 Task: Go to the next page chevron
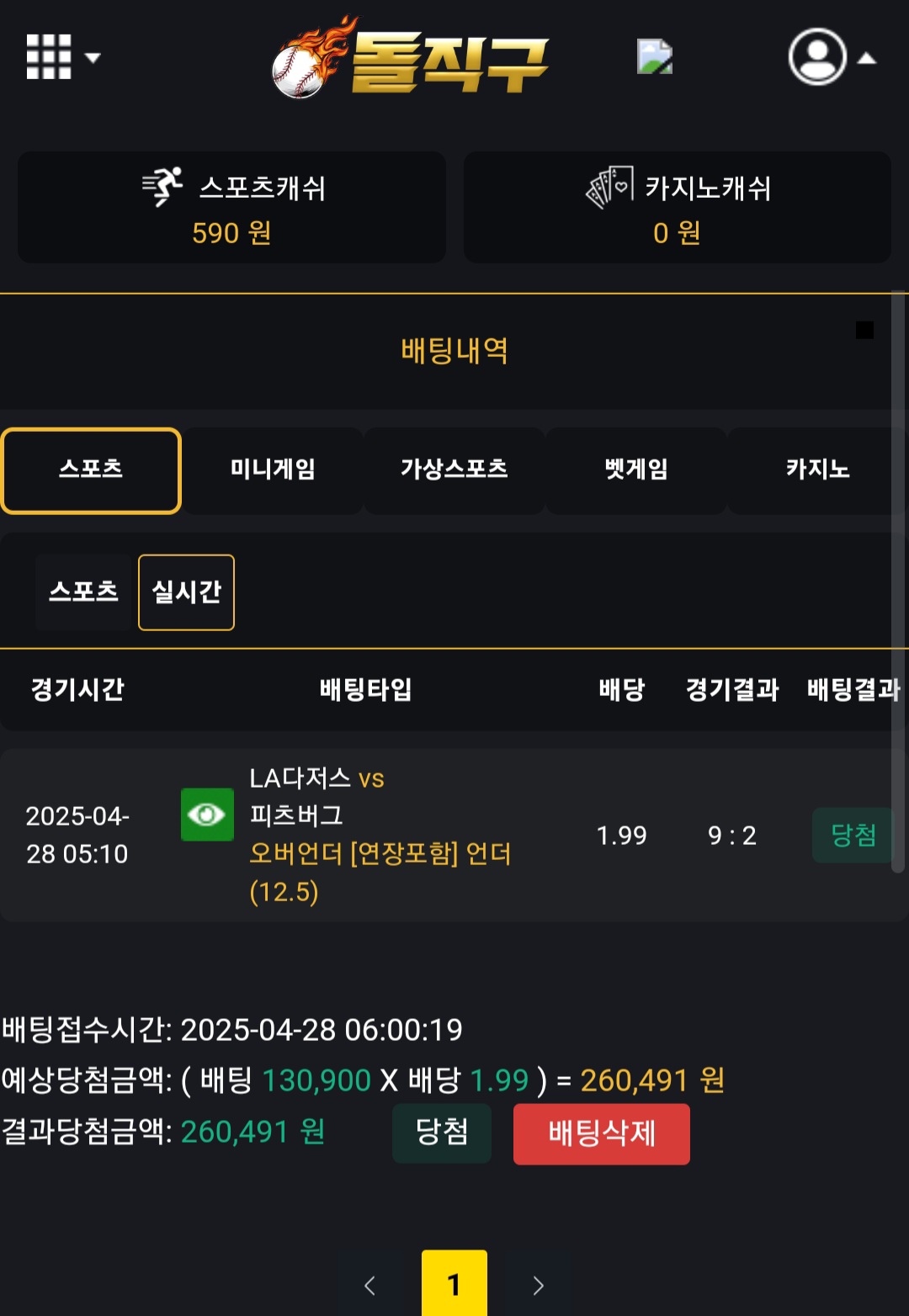coord(539,1285)
